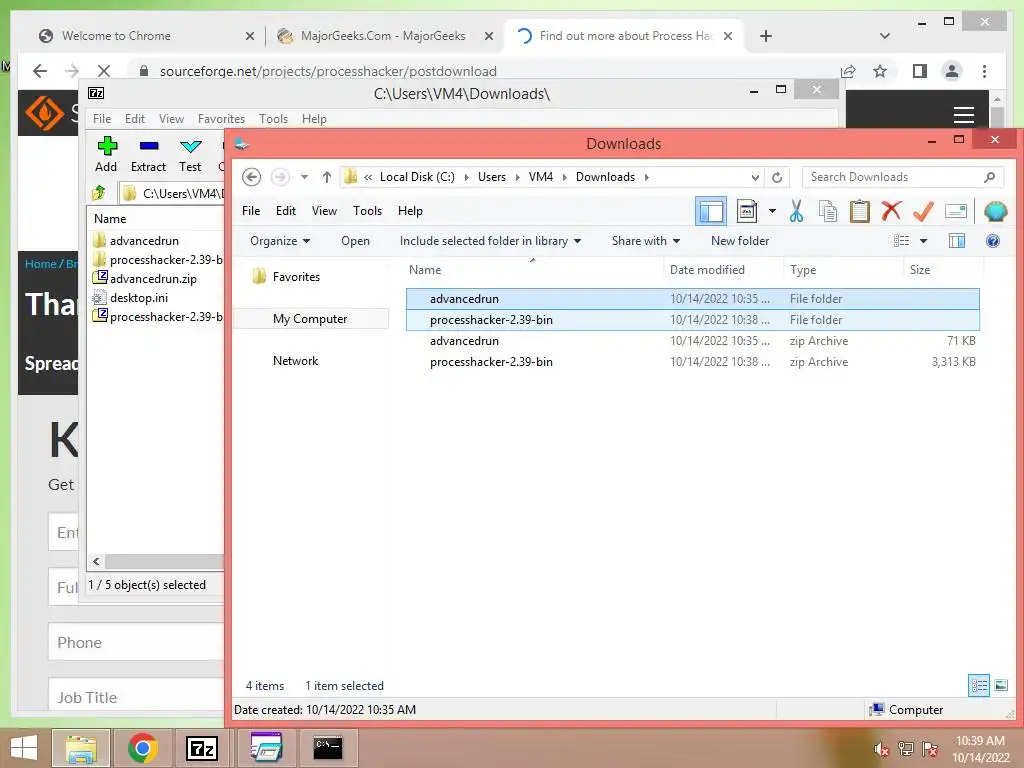1024x768 pixels.
Task: Select the processhacker-2.39-bin zip Archive file
Action: point(693,362)
